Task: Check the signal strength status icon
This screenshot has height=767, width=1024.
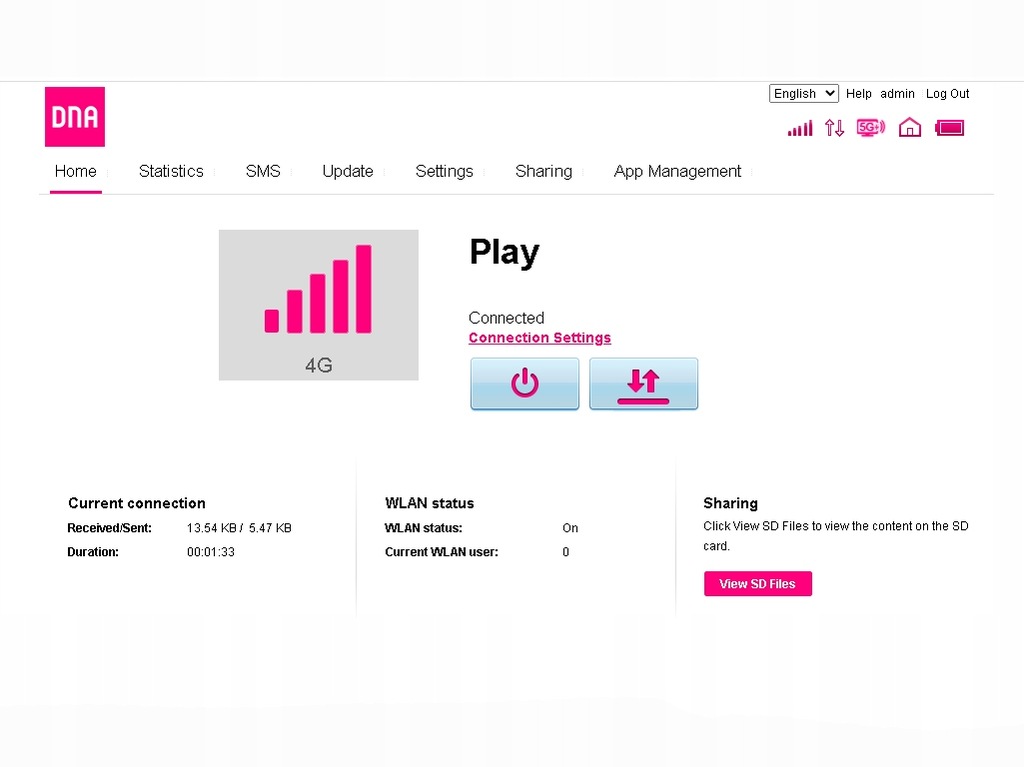Action: pos(800,128)
